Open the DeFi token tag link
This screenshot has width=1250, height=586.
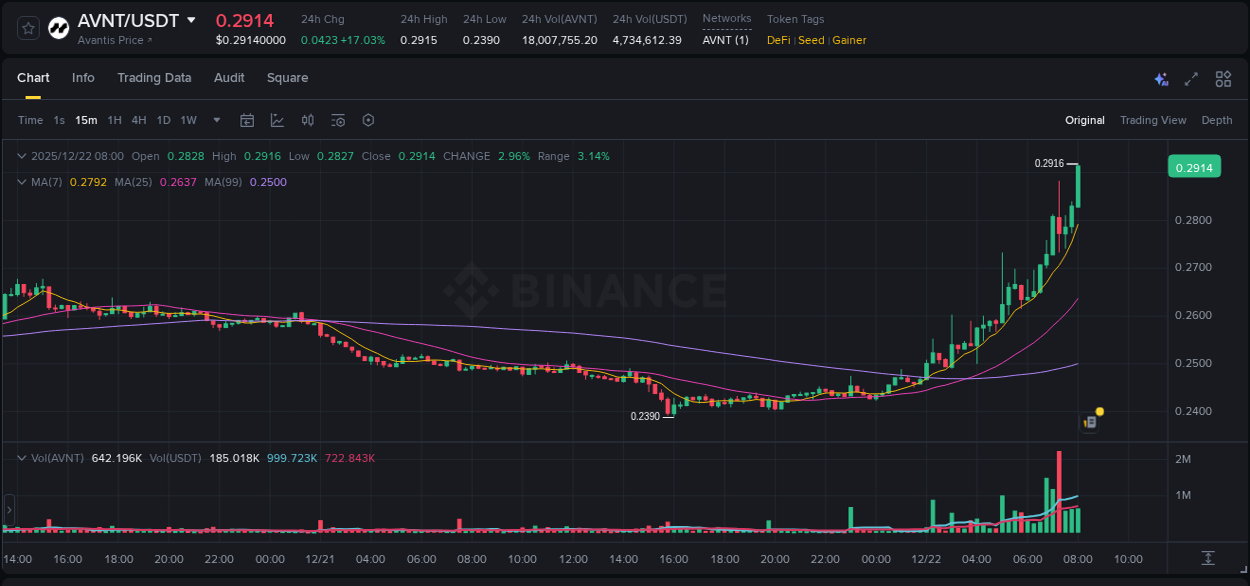click(777, 40)
